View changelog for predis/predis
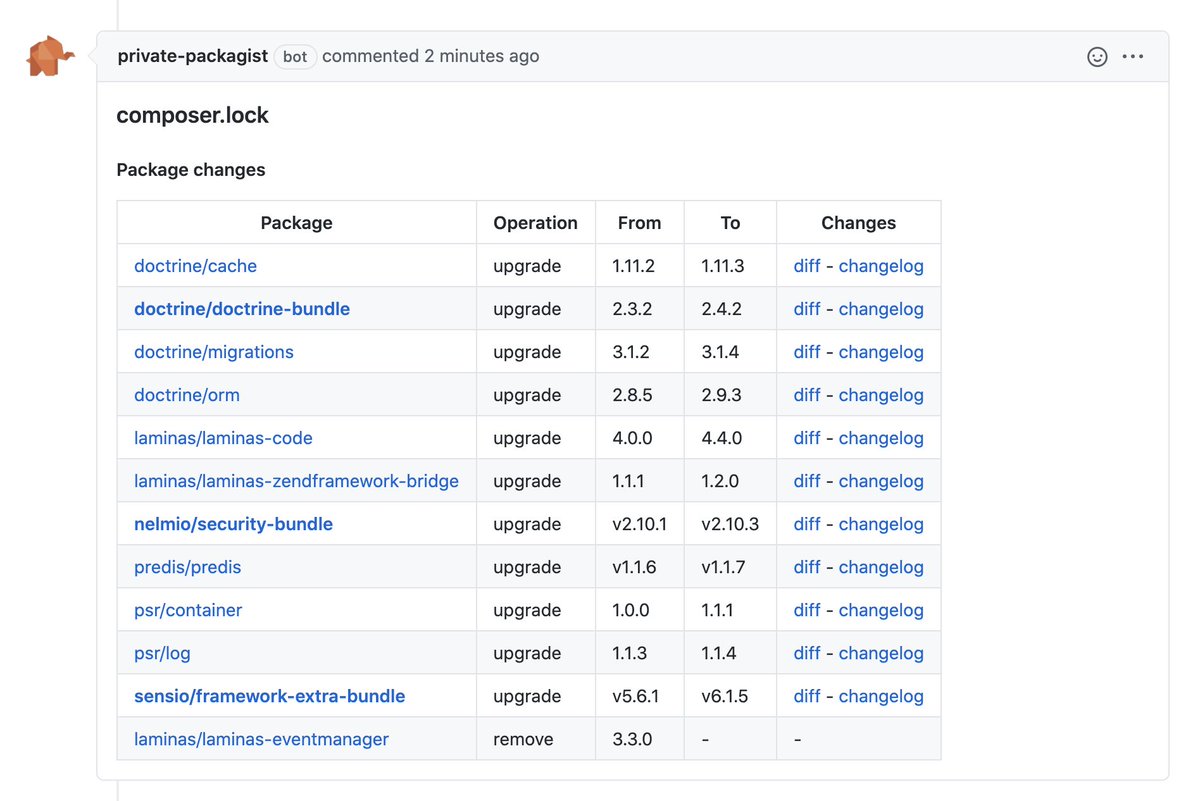Viewport: 1200px width, 801px height. click(x=881, y=567)
